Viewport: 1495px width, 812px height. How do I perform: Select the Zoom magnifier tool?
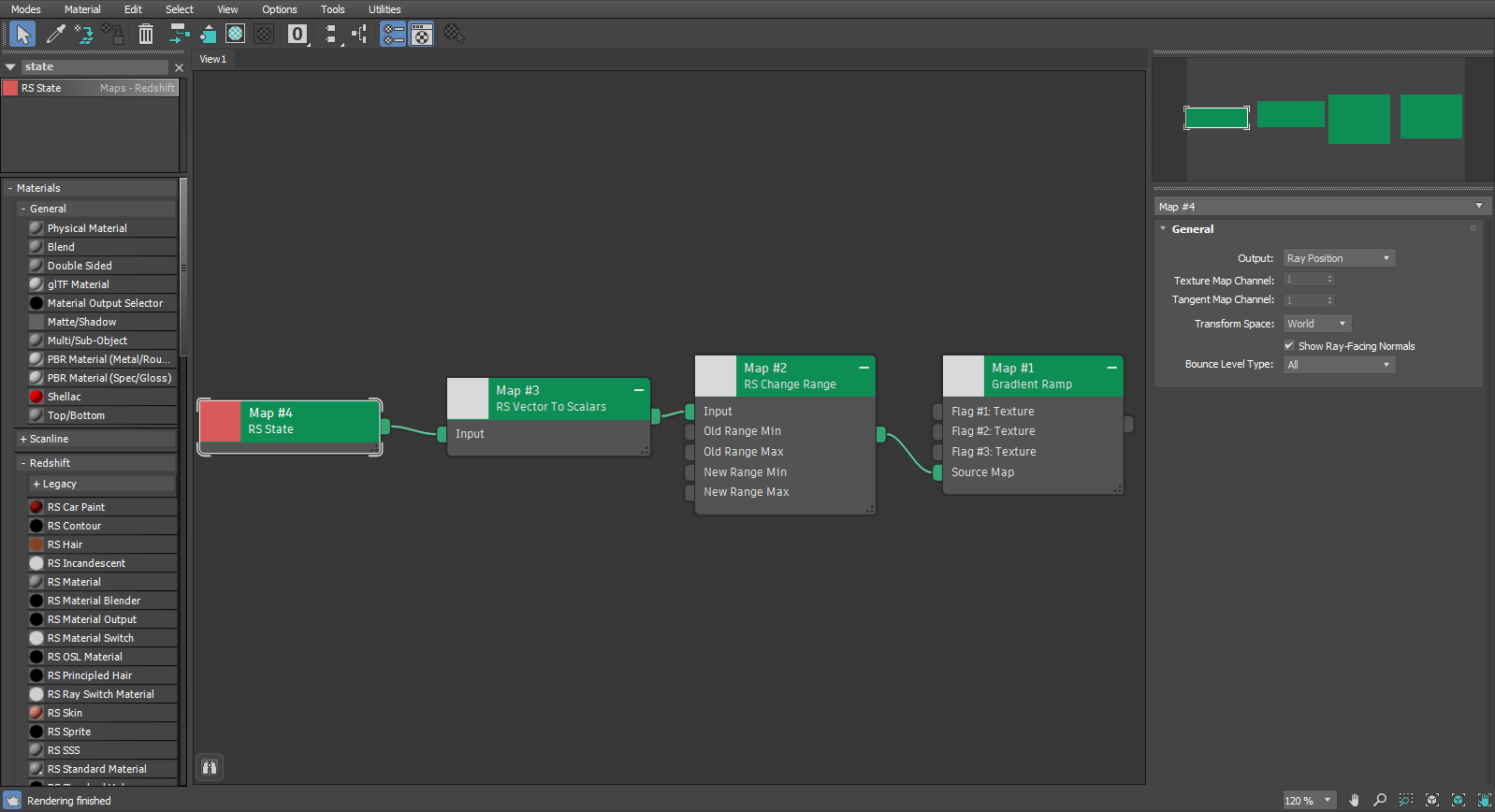click(x=1380, y=800)
